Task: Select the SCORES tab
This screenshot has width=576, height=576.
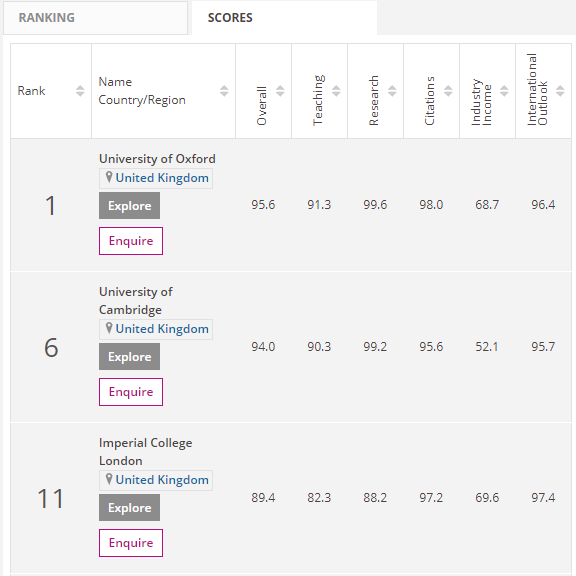Action: click(284, 18)
